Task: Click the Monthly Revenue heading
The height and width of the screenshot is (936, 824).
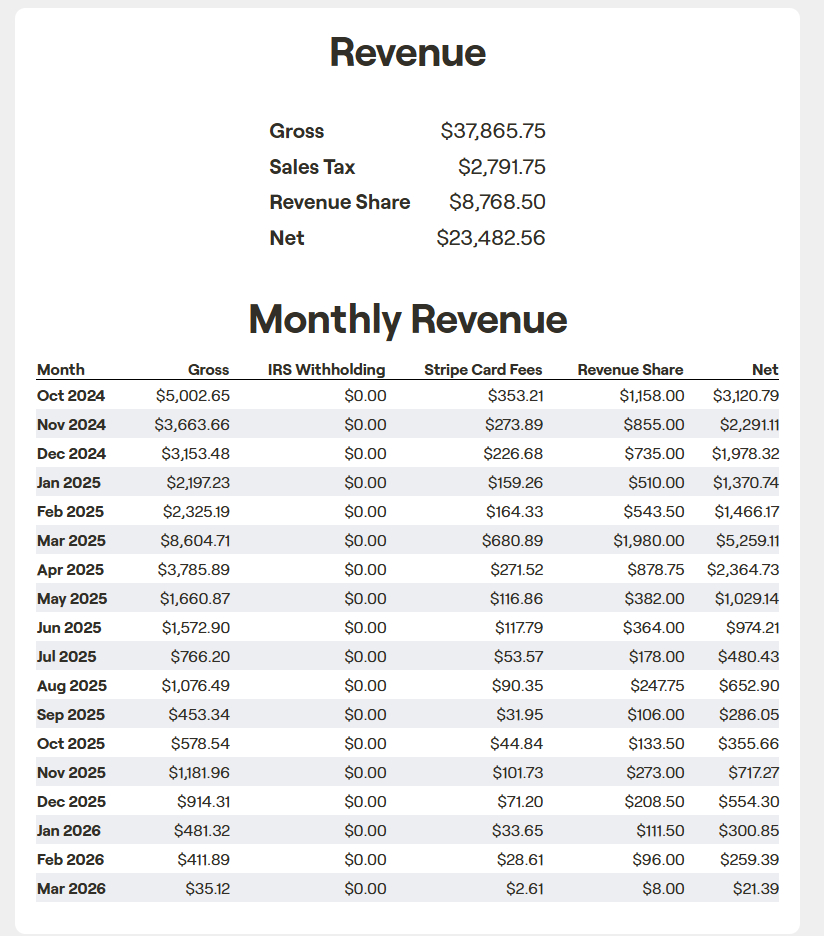Action: pyautogui.click(x=408, y=320)
